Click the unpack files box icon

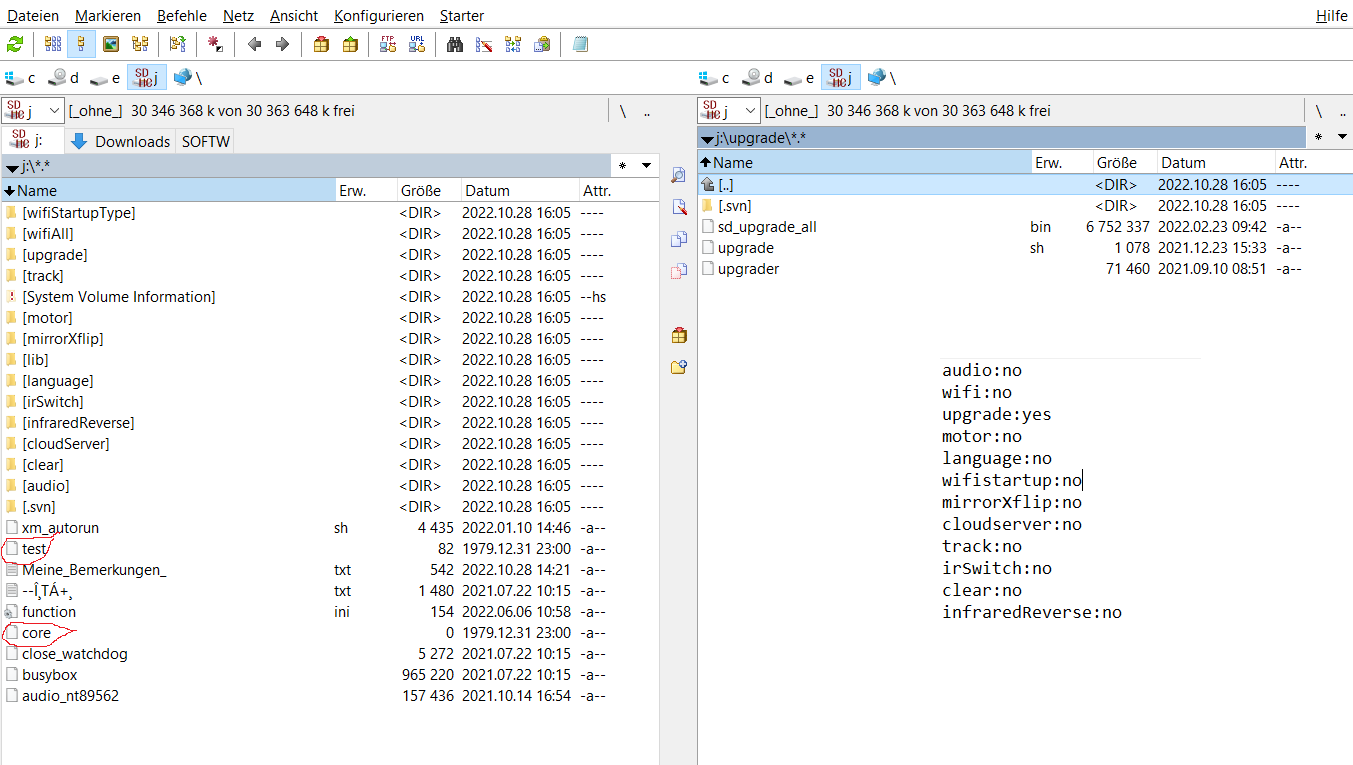pos(350,44)
